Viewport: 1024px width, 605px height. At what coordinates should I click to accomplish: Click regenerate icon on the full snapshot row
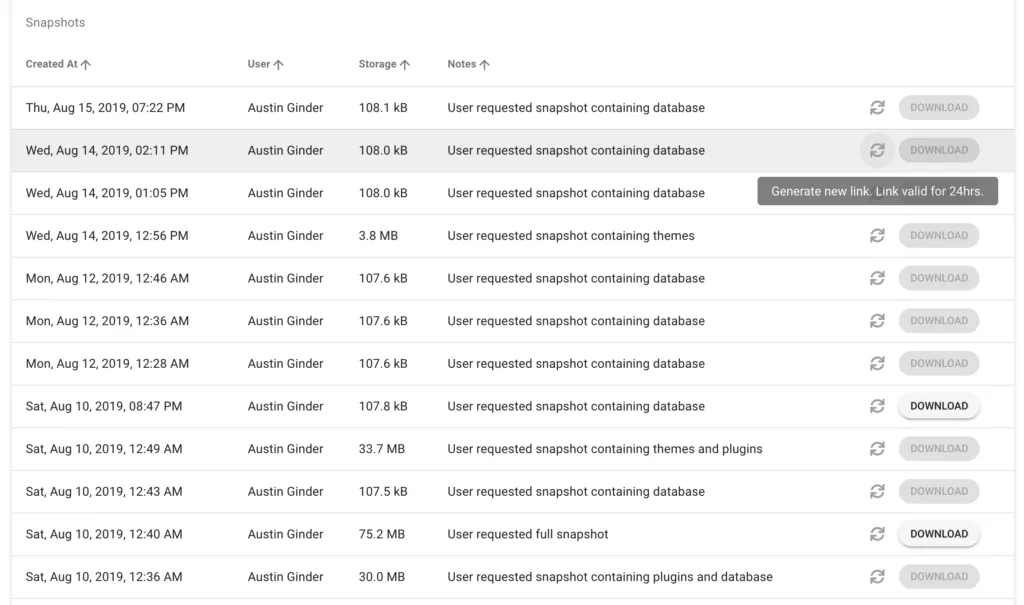[877, 534]
